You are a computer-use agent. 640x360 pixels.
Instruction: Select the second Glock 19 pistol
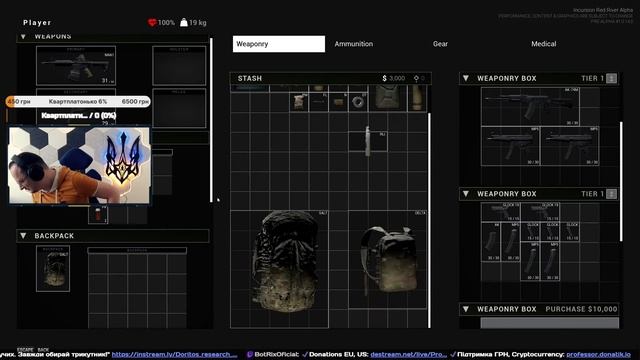540,212
